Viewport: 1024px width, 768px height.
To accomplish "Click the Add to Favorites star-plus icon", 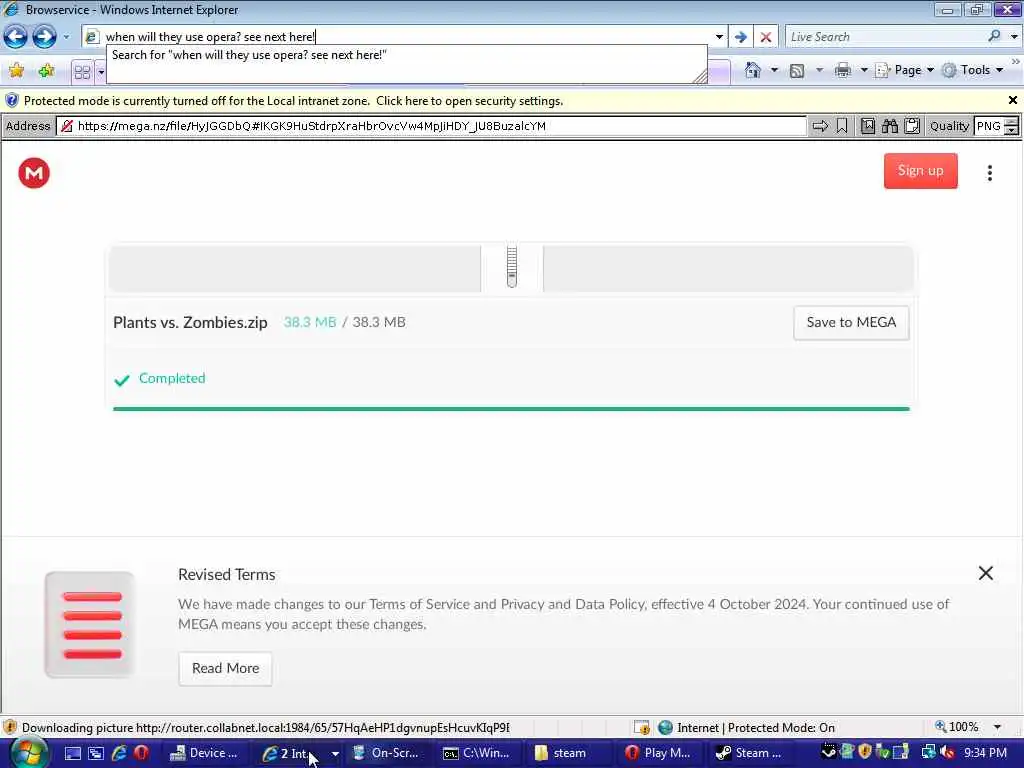I will (x=46, y=71).
